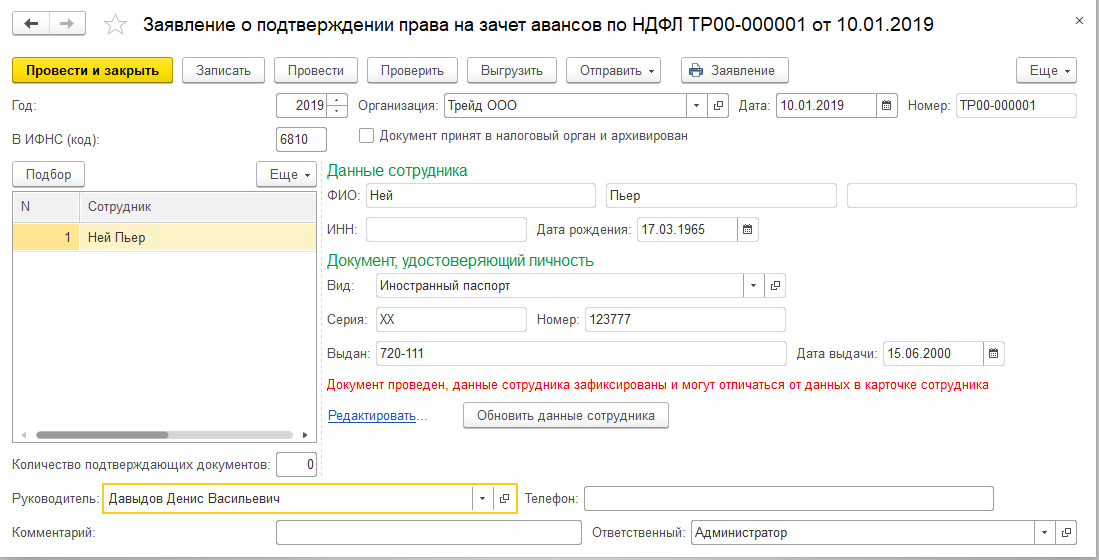The height and width of the screenshot is (560, 1099).
Task: Open calendar for Дата рождения field
Action: (x=748, y=229)
